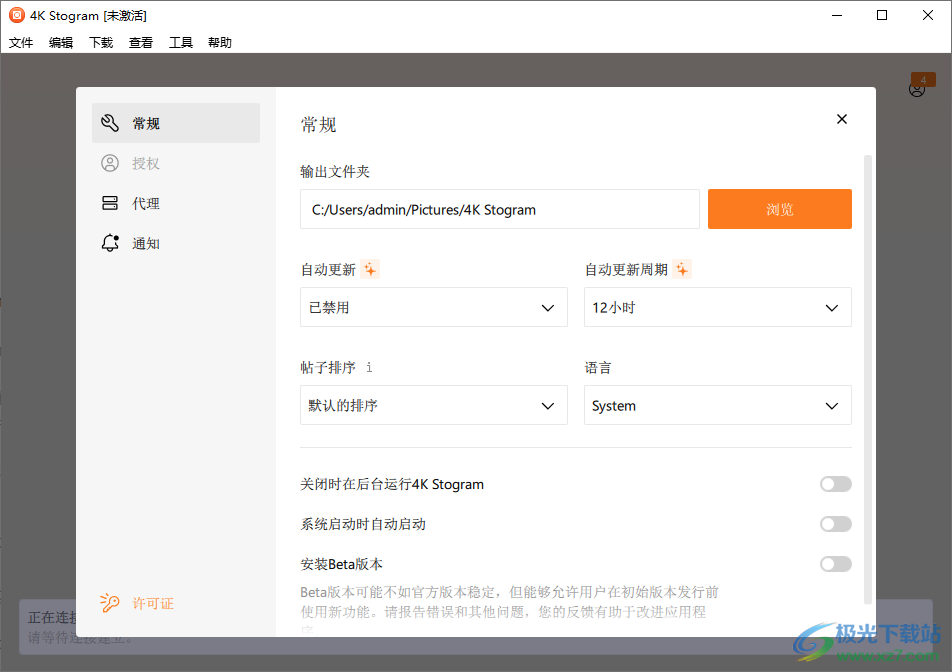
Task: Switch to the 授权 settings tab
Action: 176,163
